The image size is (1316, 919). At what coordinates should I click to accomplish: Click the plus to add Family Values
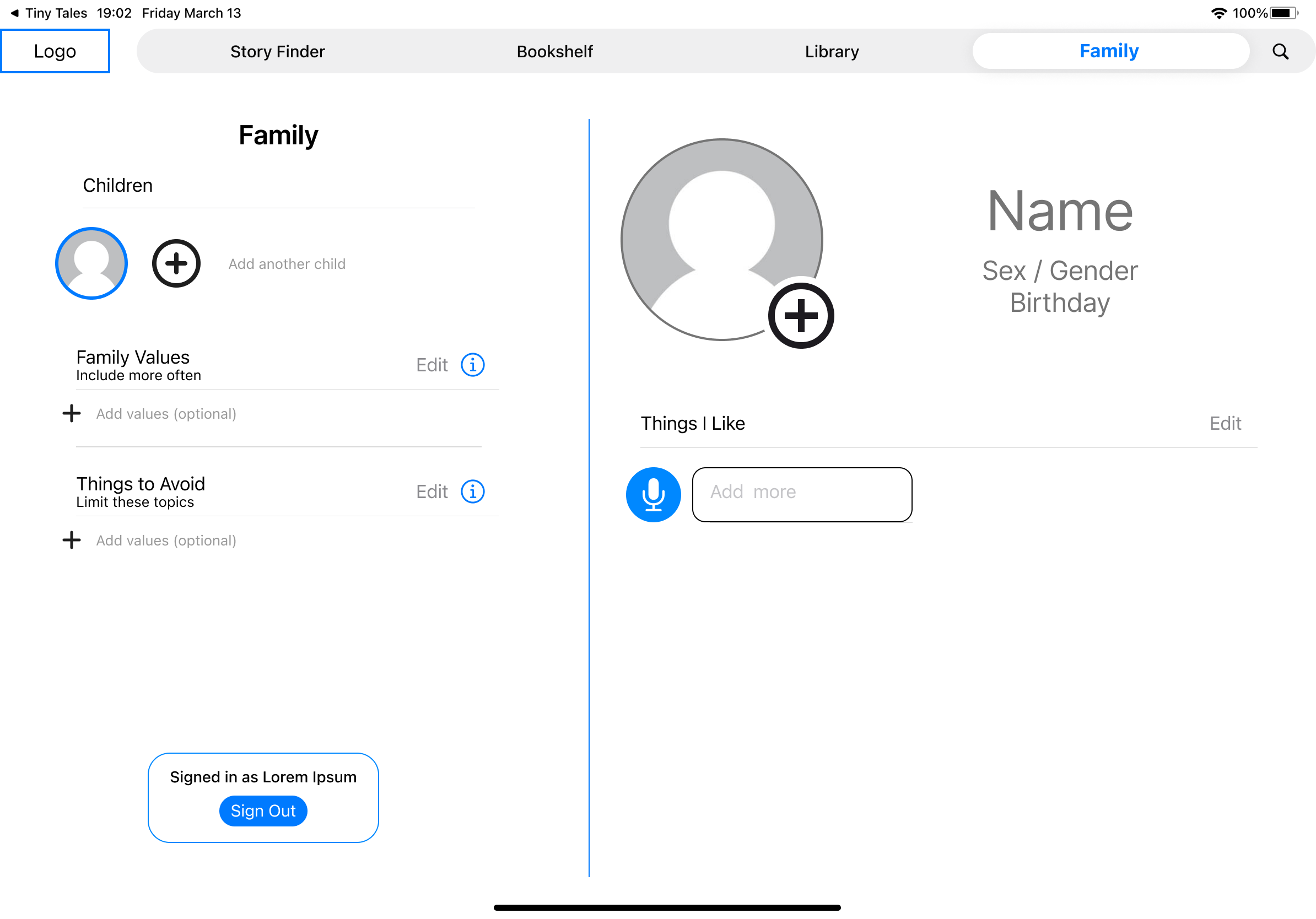71,413
